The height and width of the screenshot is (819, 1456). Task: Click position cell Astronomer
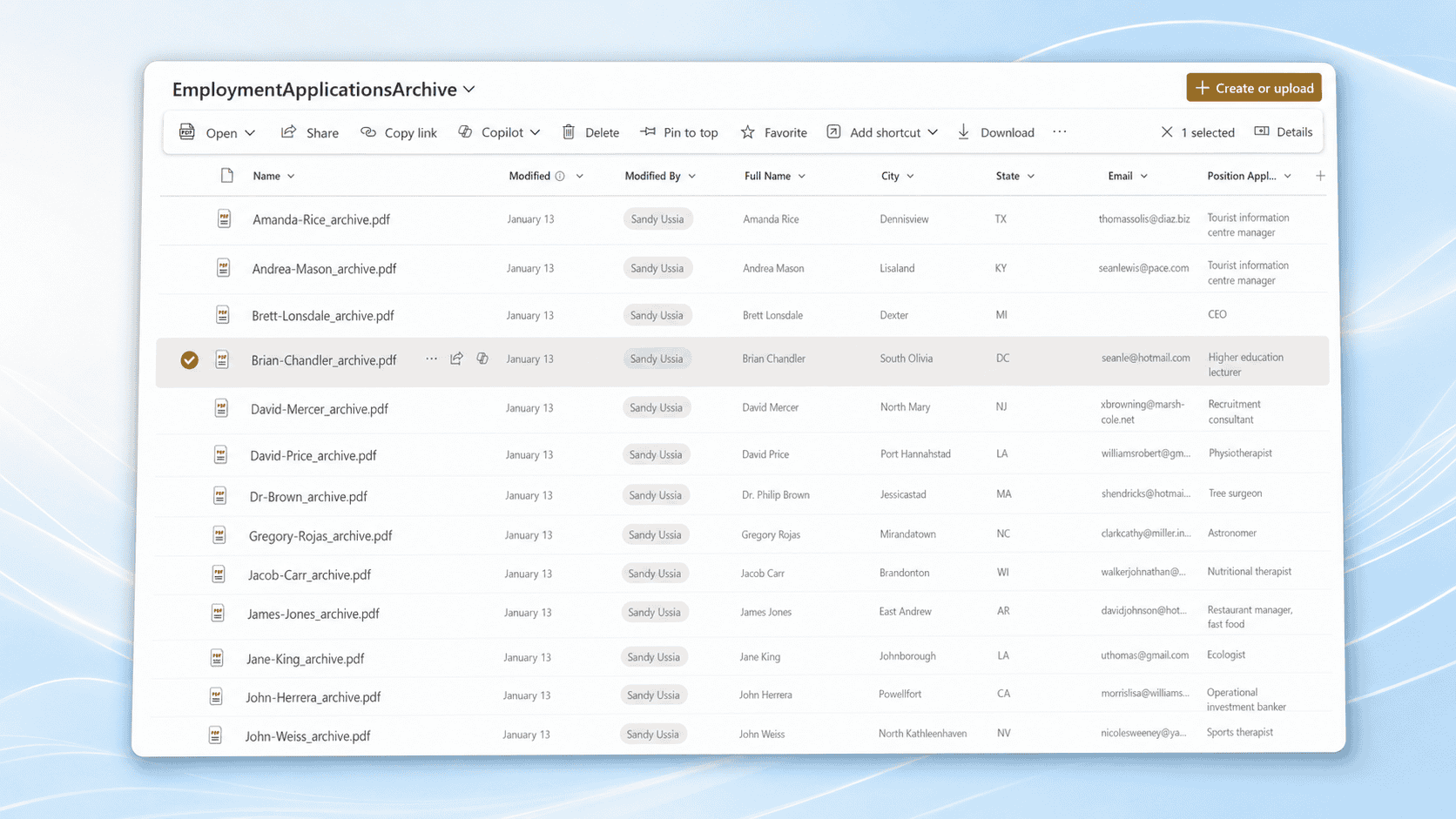[1232, 533]
